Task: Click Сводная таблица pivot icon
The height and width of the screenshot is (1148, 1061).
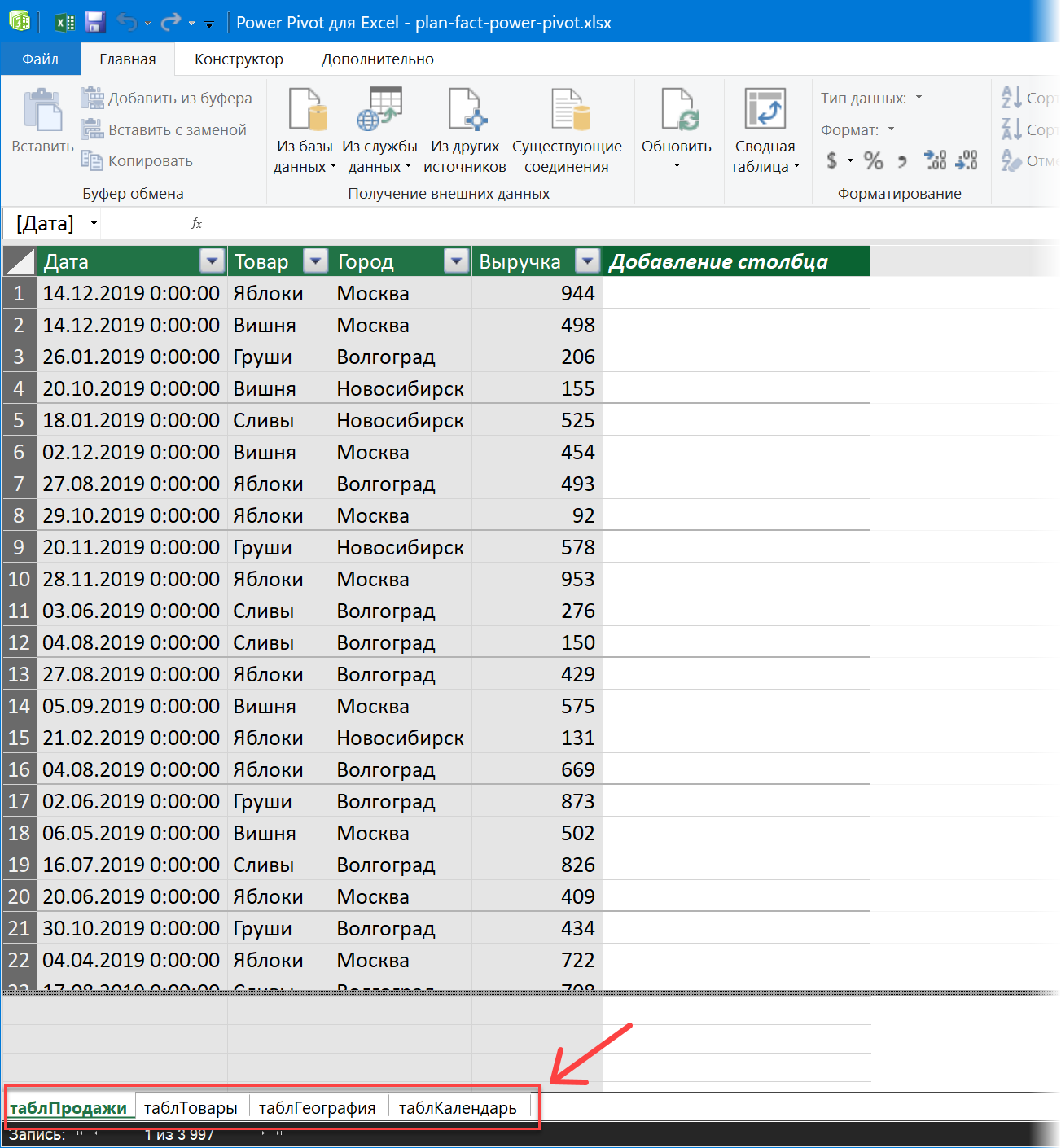Action: 765,109
